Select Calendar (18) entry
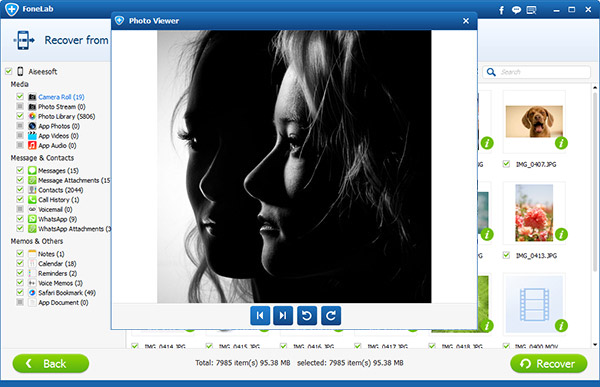Screen dimensions: 600x387 tap(57, 264)
